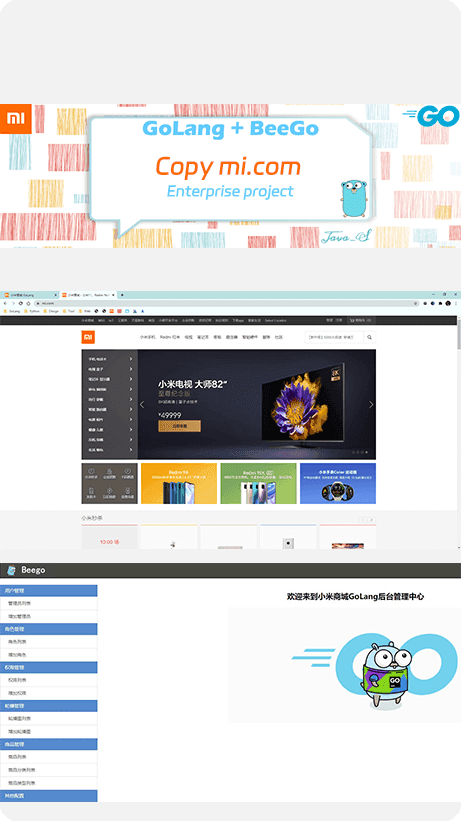461x821 pixels.
Task: Open the Redmi 10X promo banner
Action: coord(258,483)
